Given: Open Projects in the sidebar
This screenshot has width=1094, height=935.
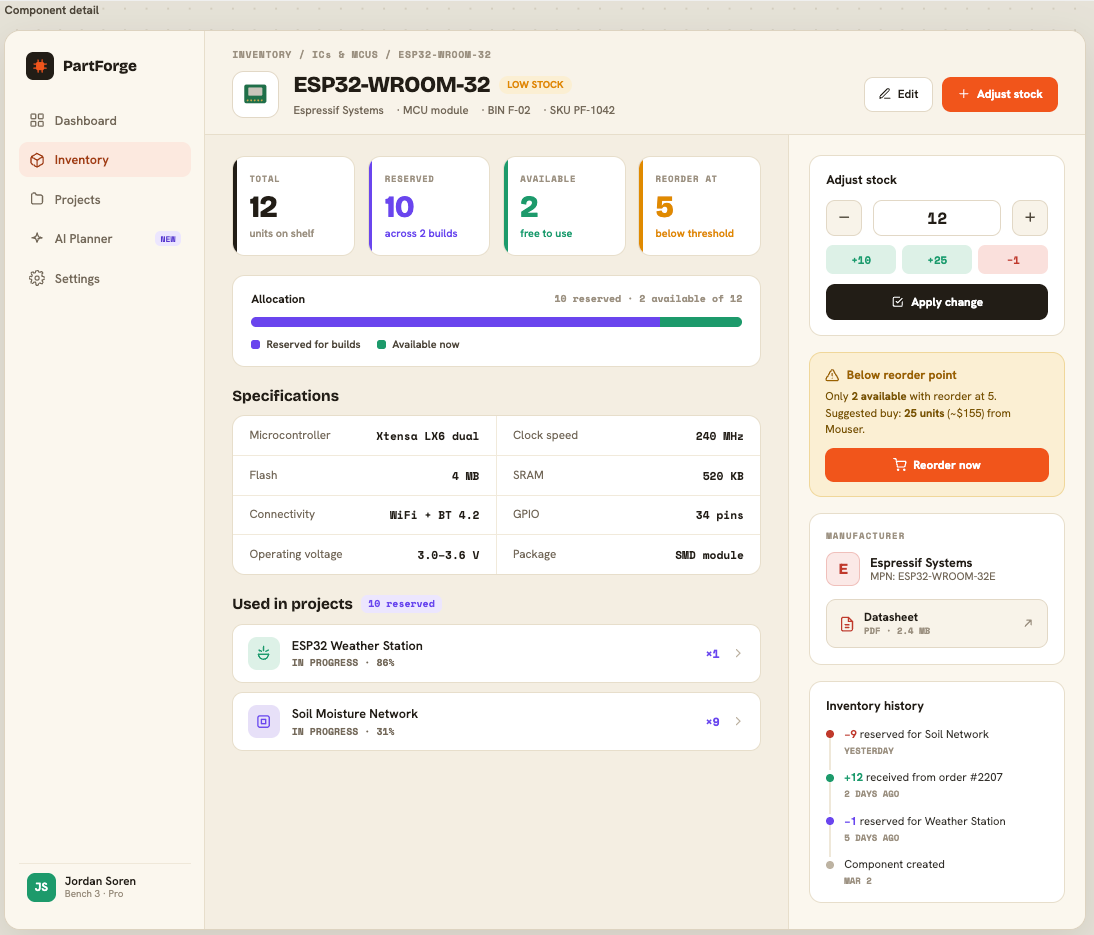Looking at the screenshot, I should [x=105, y=200].
